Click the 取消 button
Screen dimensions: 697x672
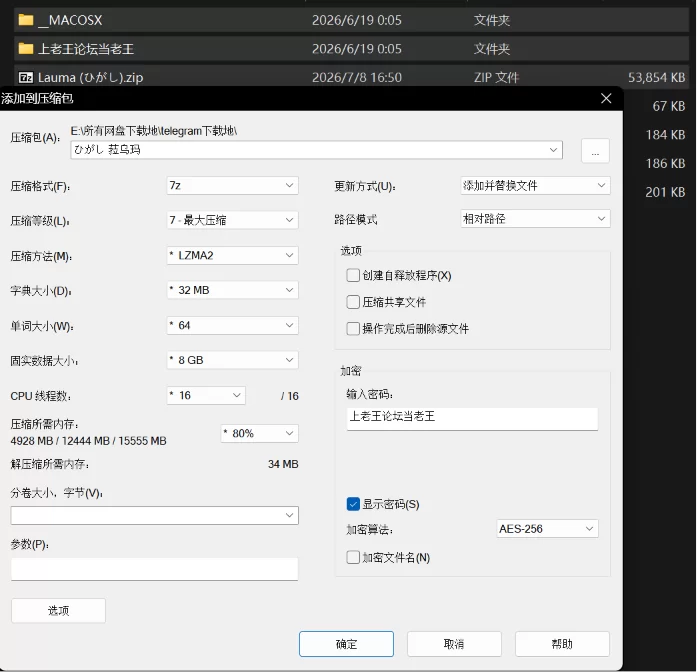[x=454, y=644]
